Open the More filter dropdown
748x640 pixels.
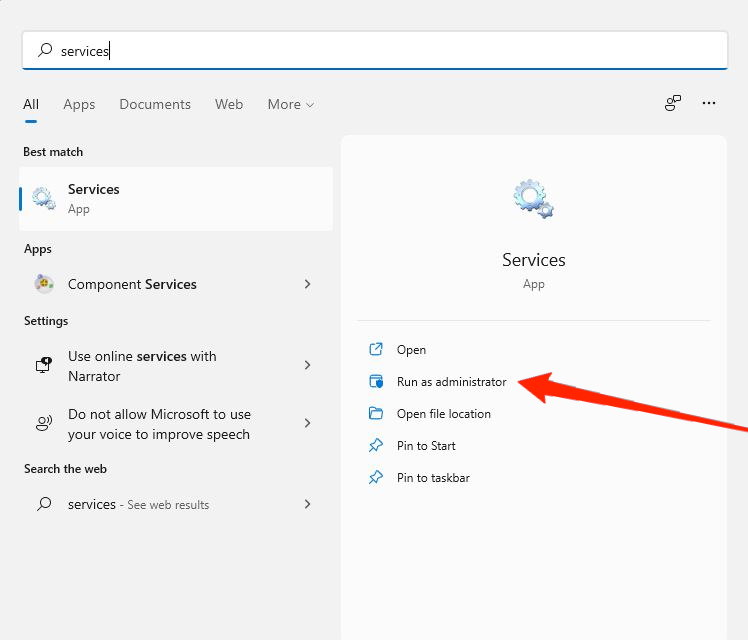[290, 104]
